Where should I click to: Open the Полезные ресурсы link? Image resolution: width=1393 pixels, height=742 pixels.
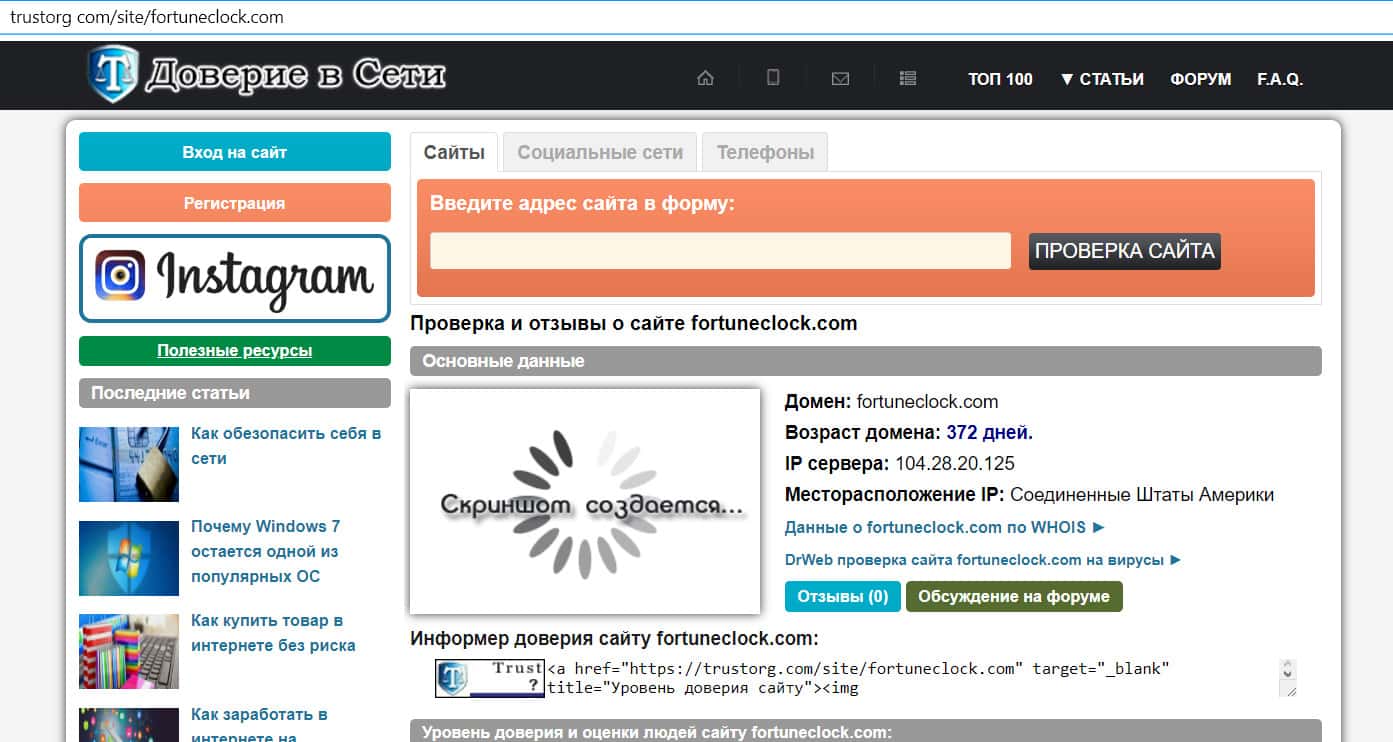(x=235, y=351)
